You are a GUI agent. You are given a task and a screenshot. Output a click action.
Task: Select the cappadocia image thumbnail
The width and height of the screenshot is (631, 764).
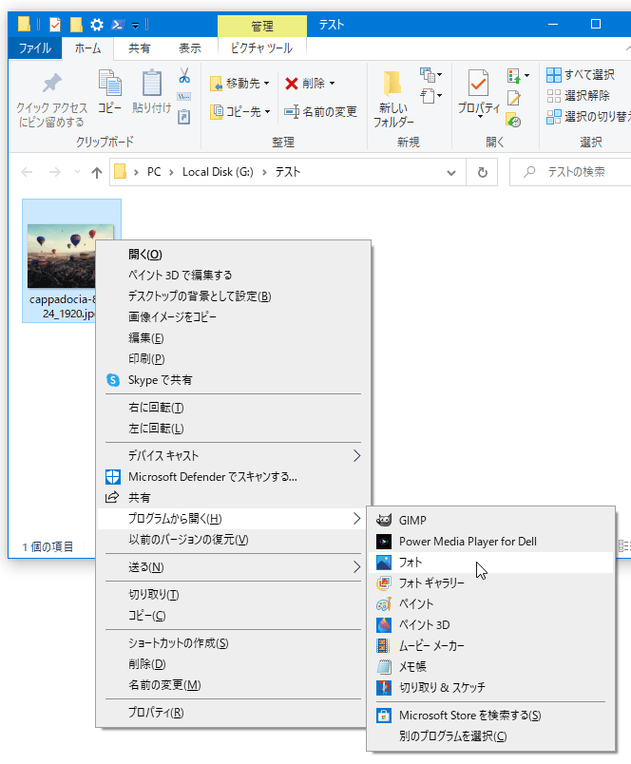[x=71, y=256]
